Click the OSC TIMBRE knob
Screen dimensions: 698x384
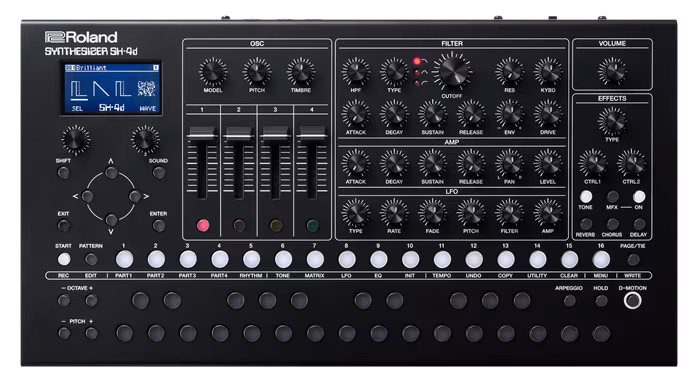[301, 72]
